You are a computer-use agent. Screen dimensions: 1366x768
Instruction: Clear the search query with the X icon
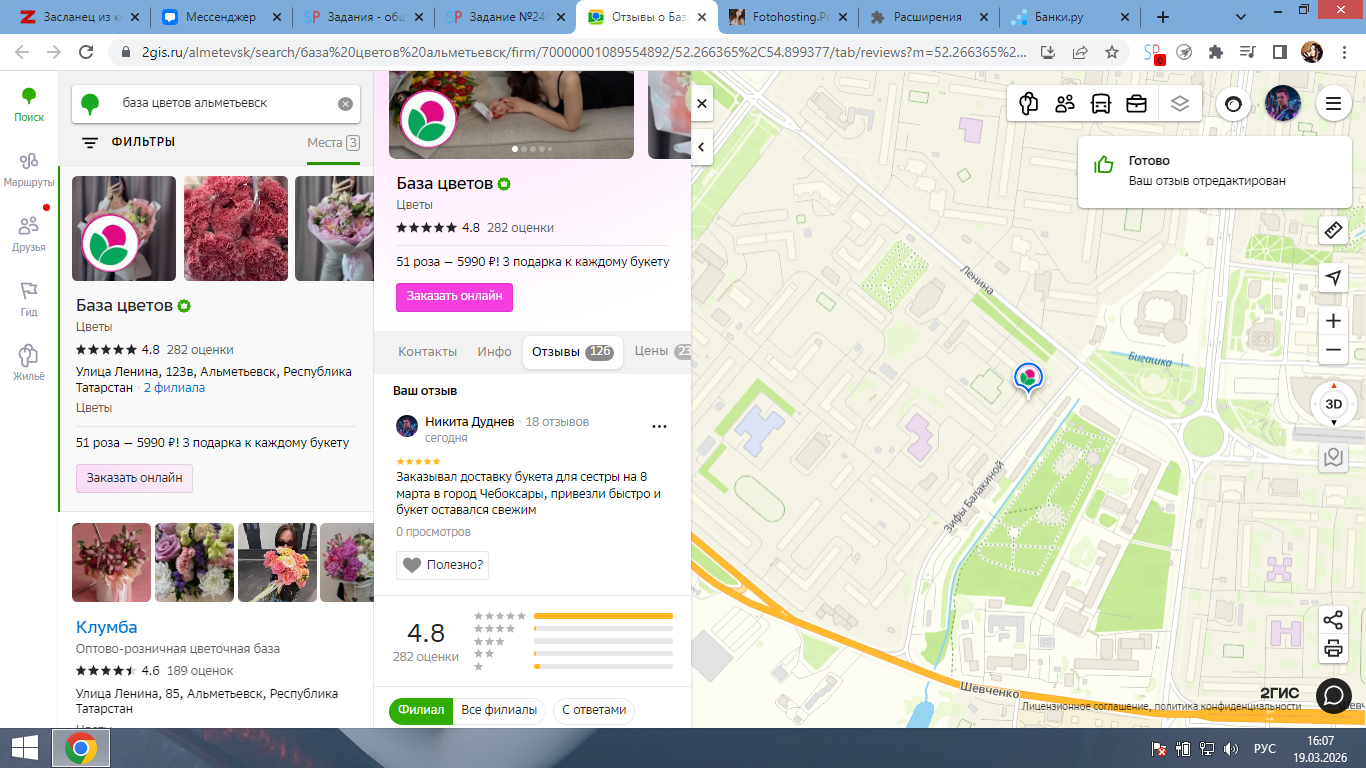coord(345,103)
